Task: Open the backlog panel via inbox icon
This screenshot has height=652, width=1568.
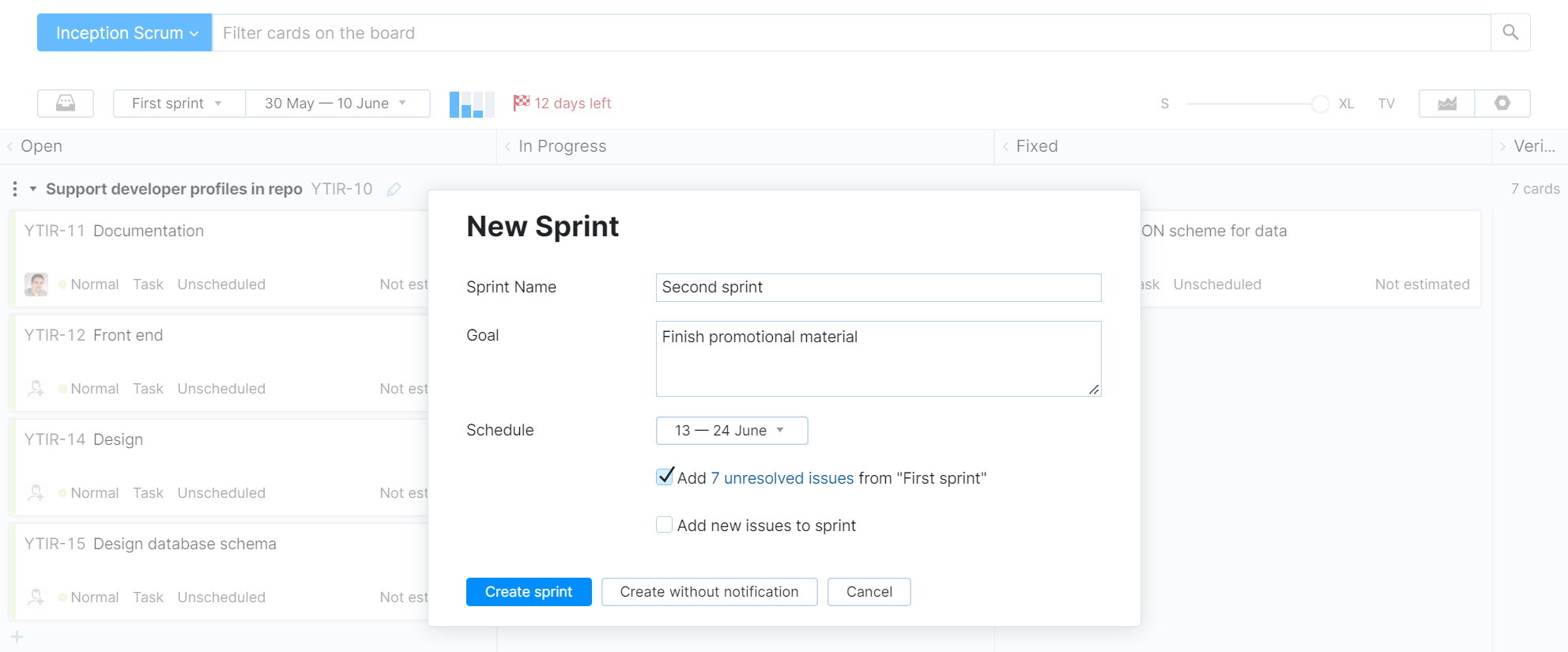Action: 66,103
